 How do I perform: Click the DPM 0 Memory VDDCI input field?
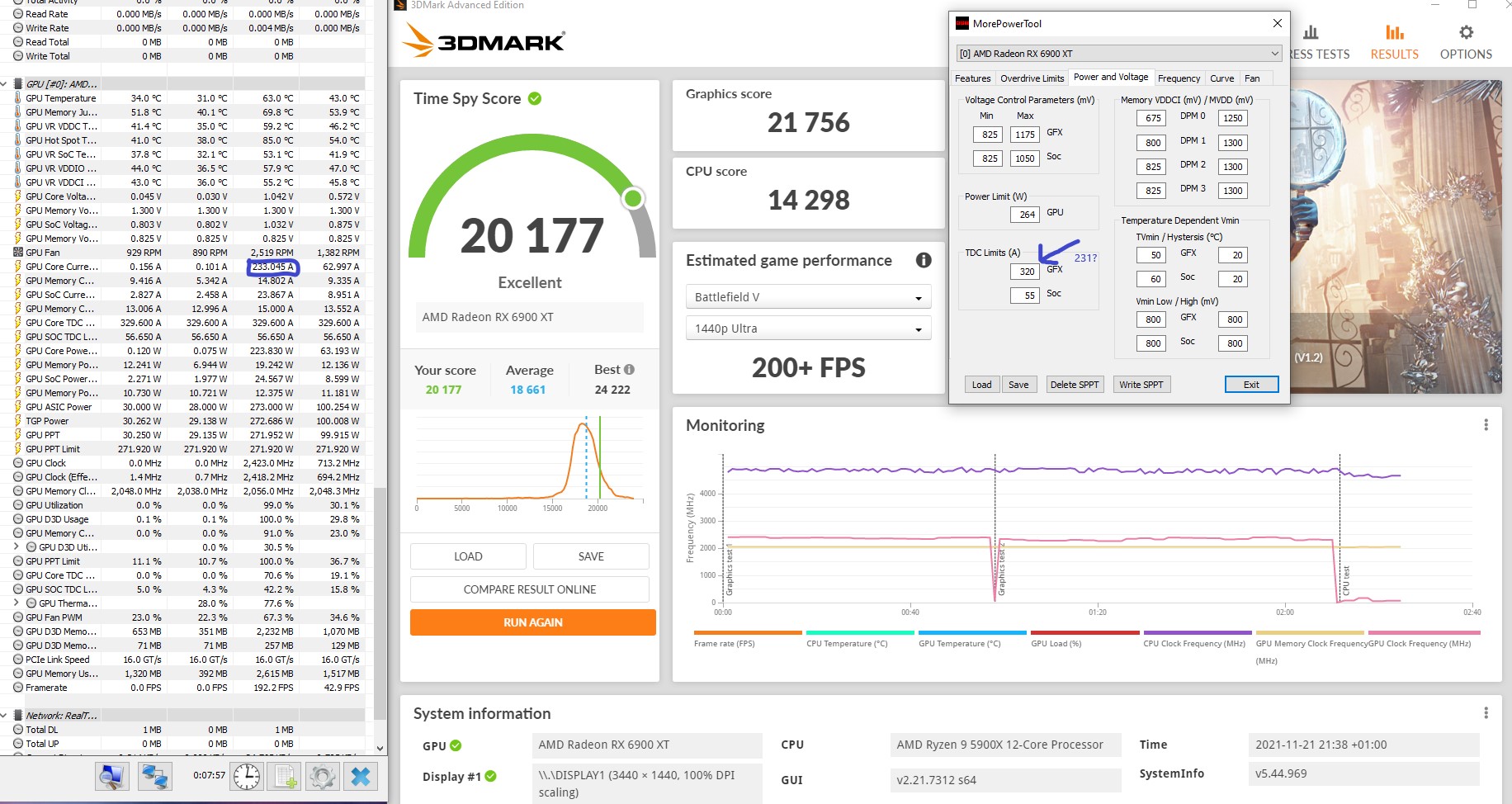coord(1151,118)
